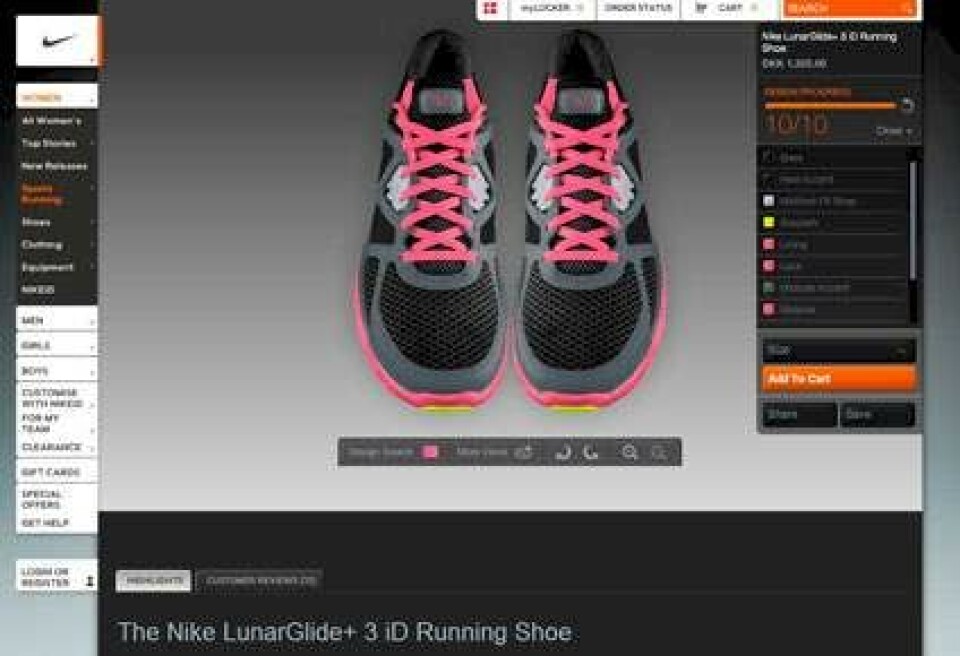This screenshot has width=960, height=656.
Task: Open FOR MY TEAM menu
Action: point(56,423)
